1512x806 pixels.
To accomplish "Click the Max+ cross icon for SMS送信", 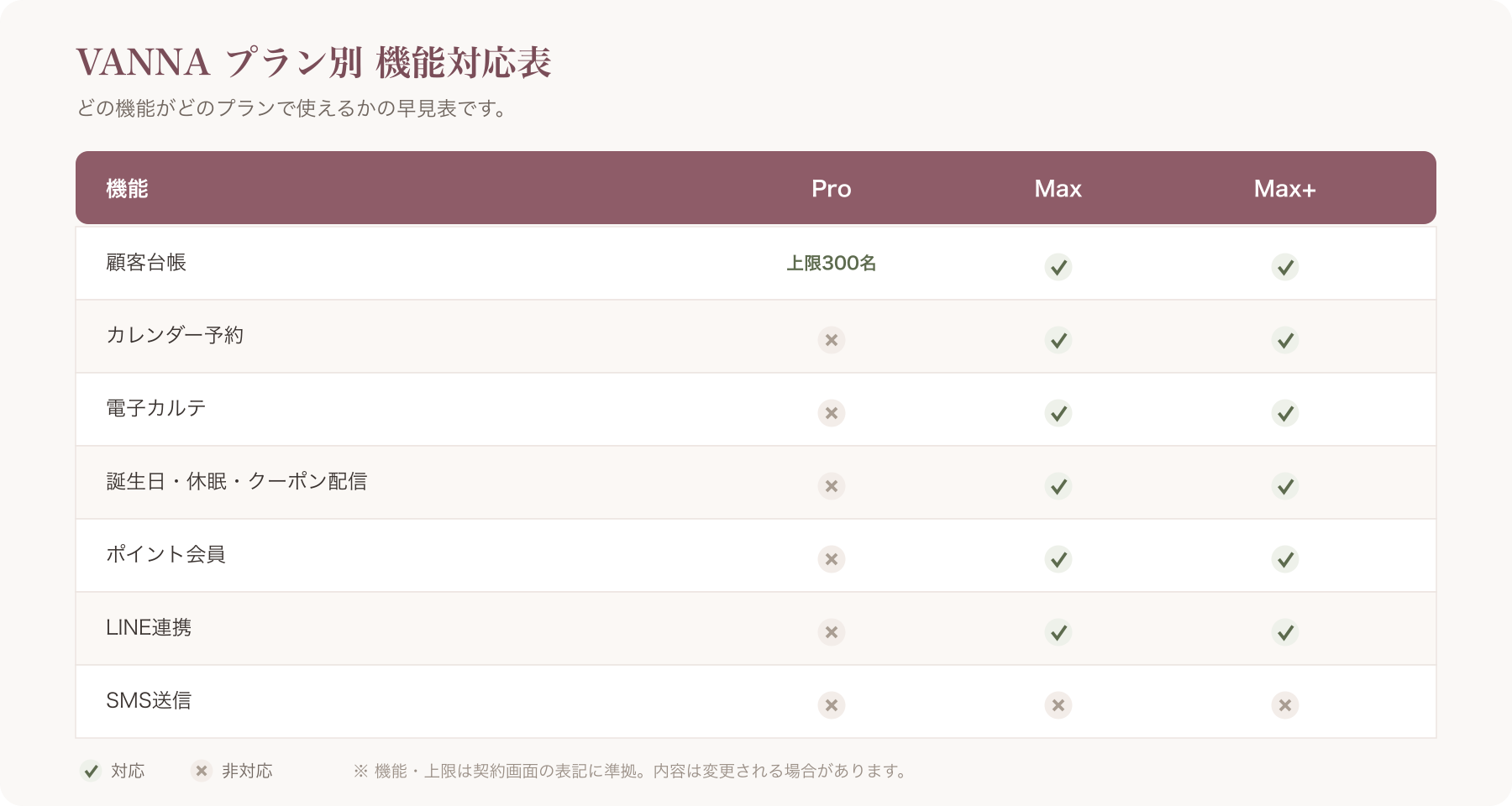I will pos(1285,705).
